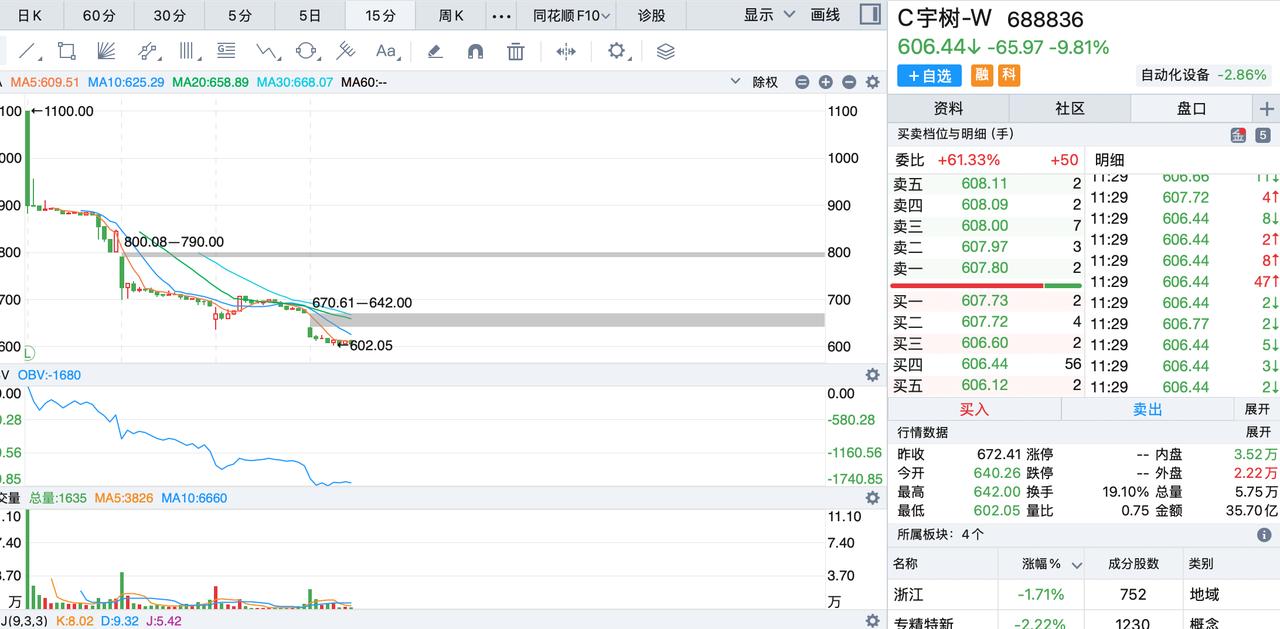Click the 买入 buy button

974,409
